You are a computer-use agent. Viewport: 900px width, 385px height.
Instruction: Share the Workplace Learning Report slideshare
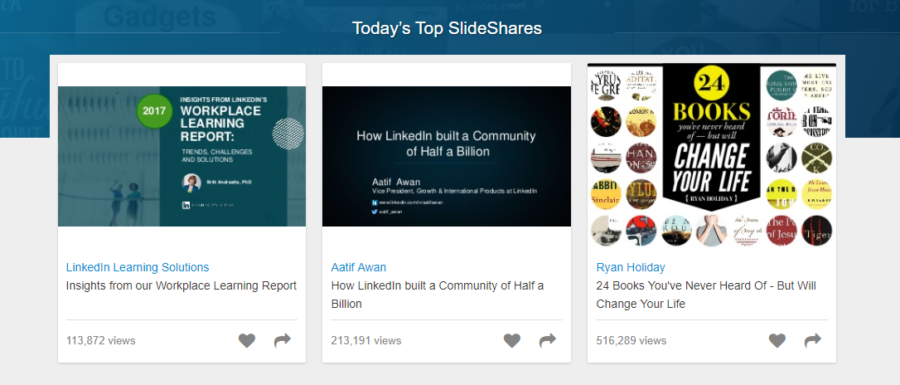coord(282,341)
